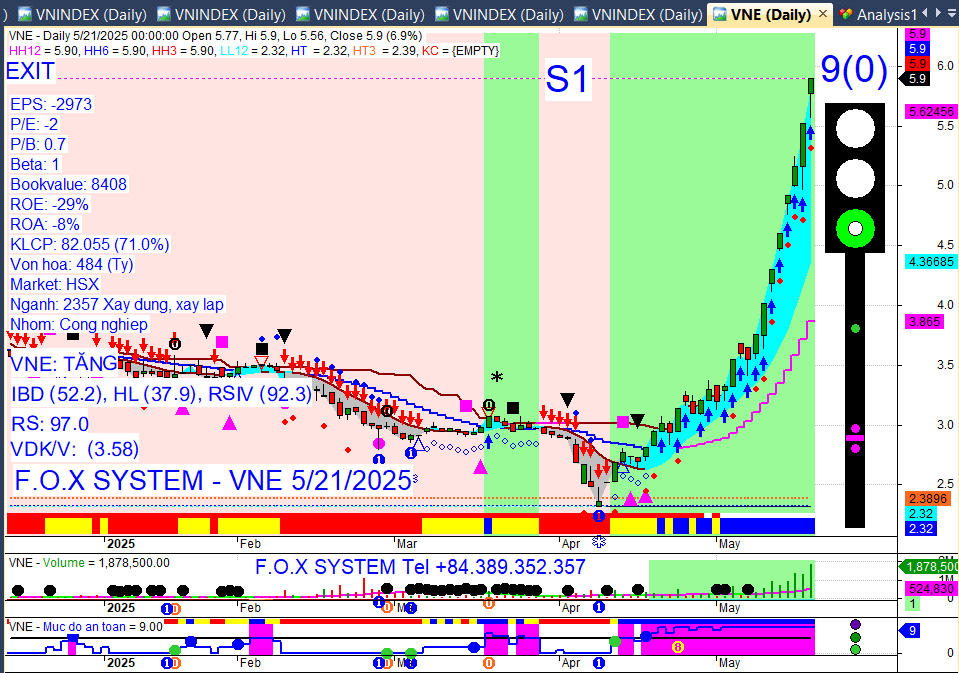
Task: Click the purple dot in the safety pane
Action: click(856, 625)
